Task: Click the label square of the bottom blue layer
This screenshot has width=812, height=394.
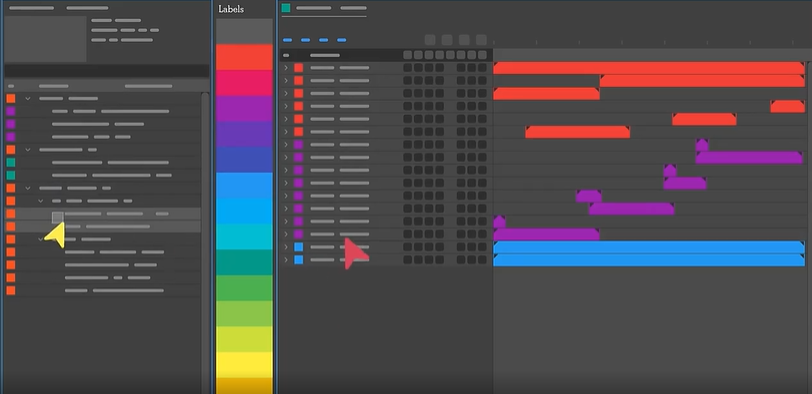Action: click(299, 260)
